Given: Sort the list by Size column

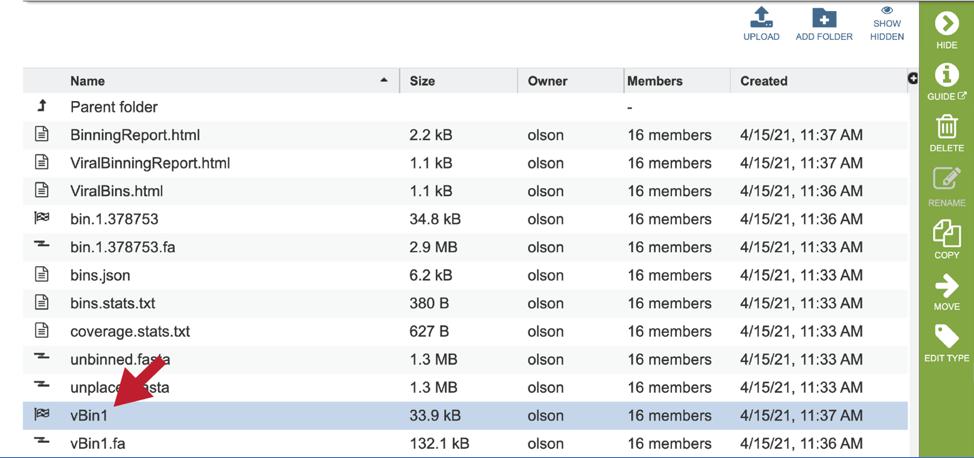Looking at the screenshot, I should [422, 81].
